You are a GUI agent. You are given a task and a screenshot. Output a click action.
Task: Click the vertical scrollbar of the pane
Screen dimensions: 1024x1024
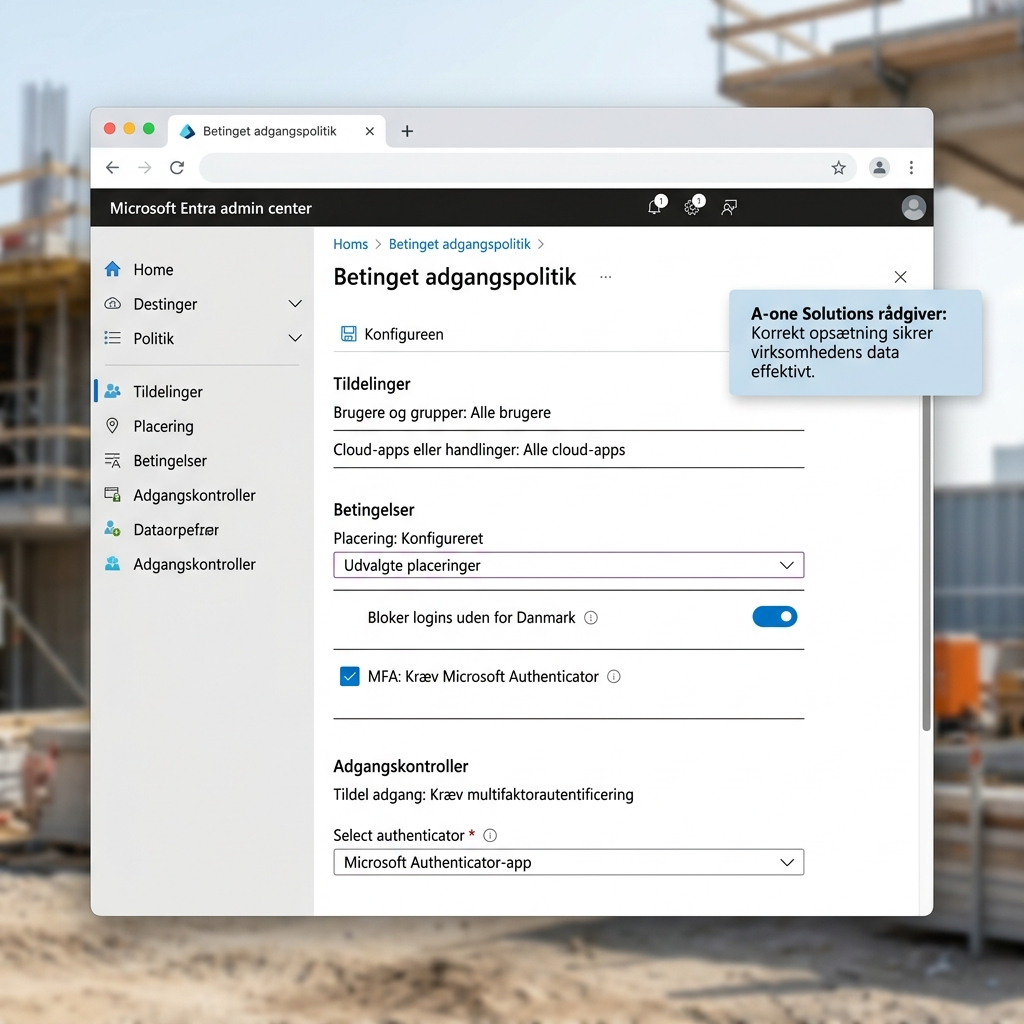pyautogui.click(x=926, y=562)
